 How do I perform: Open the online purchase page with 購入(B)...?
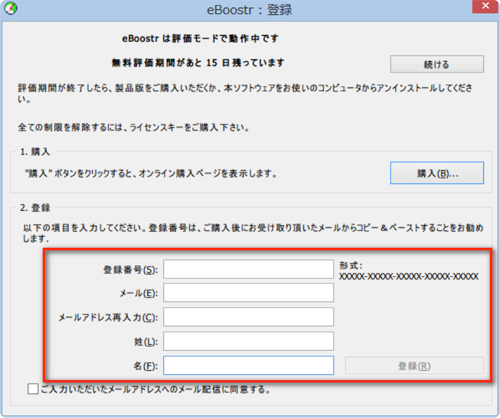437,173
